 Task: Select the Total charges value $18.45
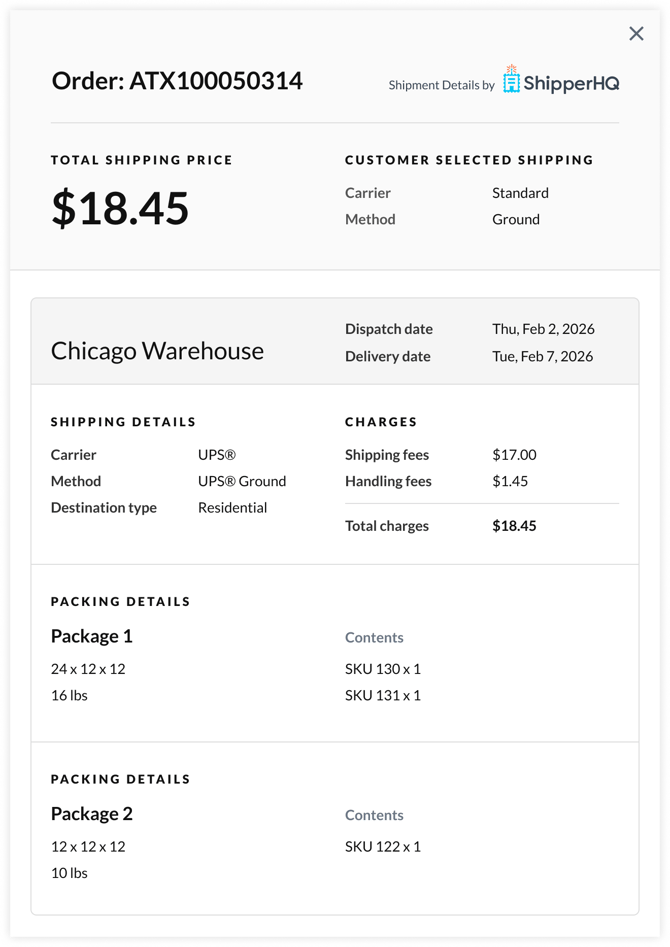[514, 525]
